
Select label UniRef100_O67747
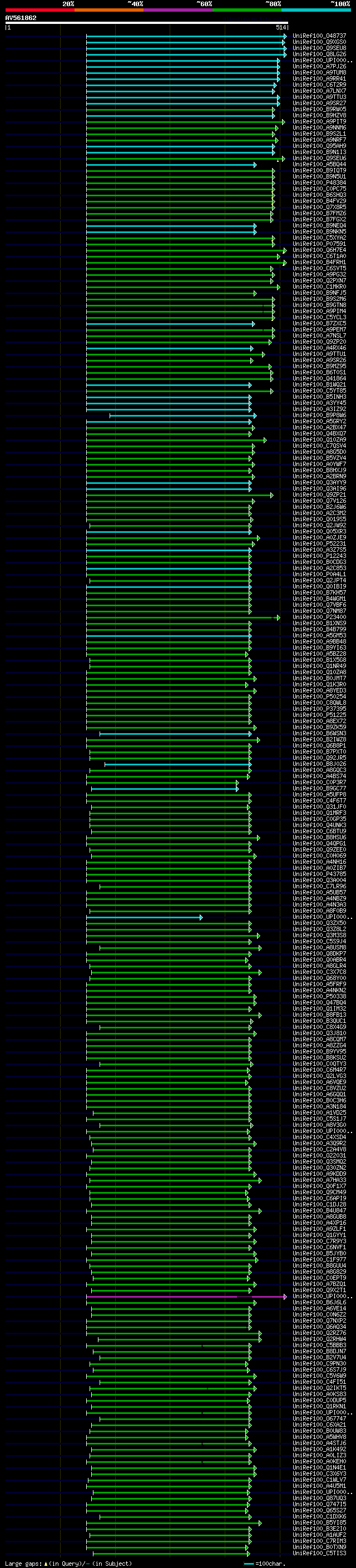click(x=319, y=1418)
